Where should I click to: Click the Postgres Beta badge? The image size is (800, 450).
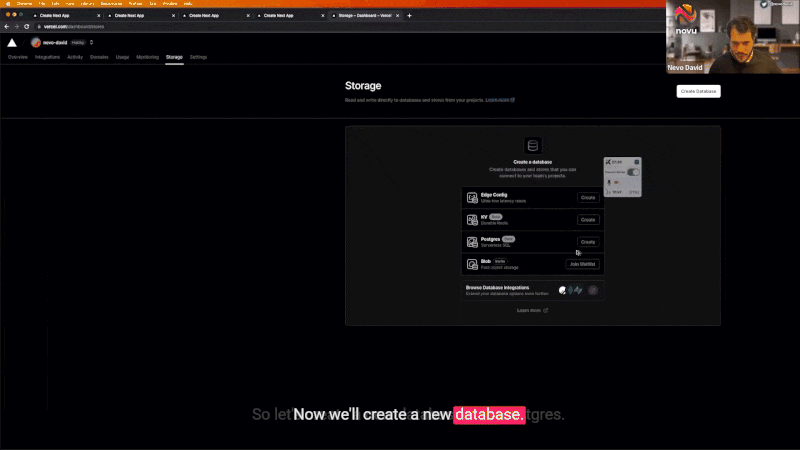pos(508,239)
